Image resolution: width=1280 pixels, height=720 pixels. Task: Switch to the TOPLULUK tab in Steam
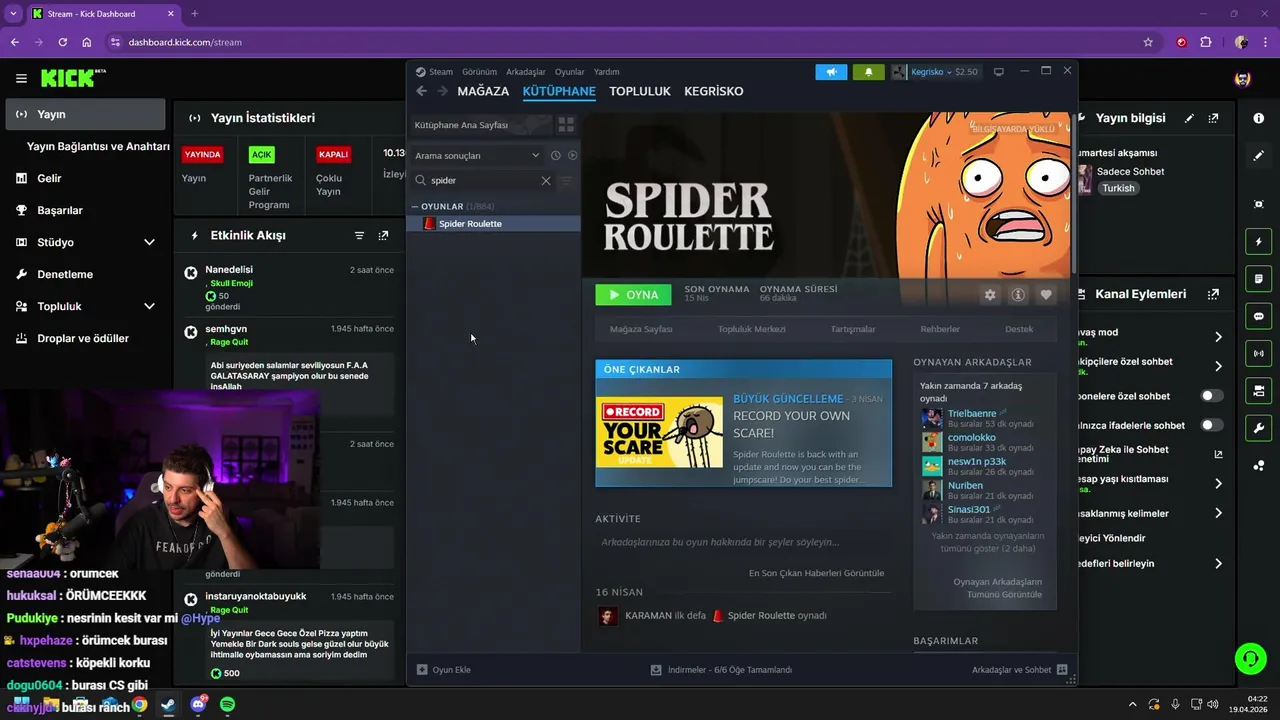pos(640,91)
